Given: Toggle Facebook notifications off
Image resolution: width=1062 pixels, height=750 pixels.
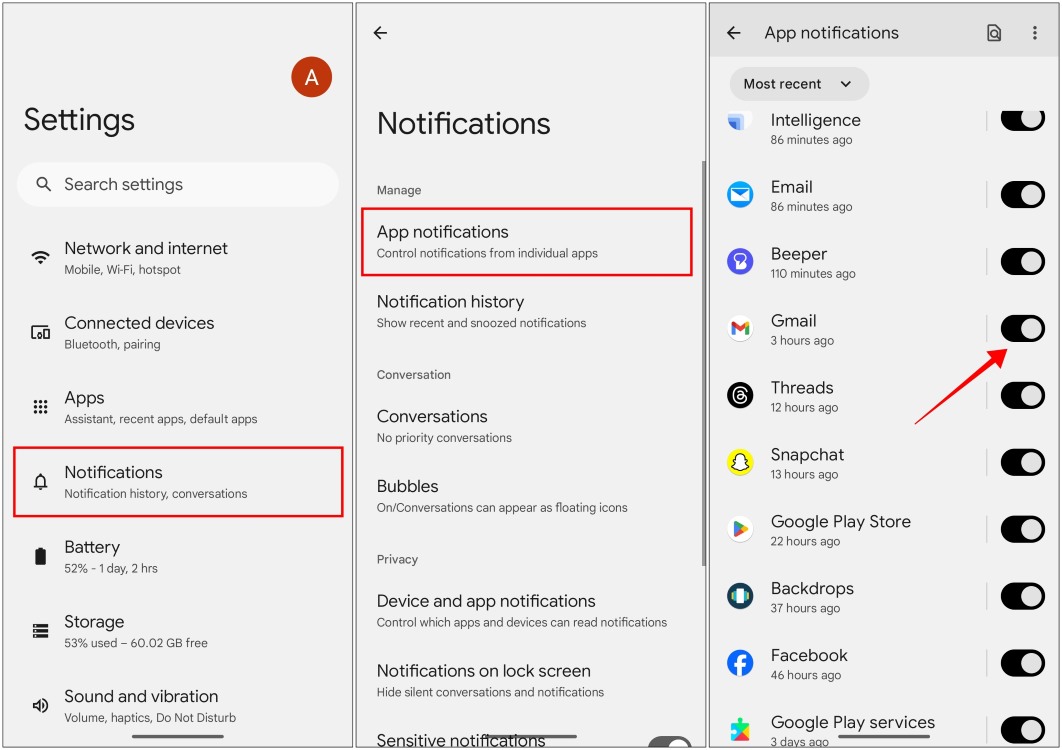Looking at the screenshot, I should (1022, 663).
